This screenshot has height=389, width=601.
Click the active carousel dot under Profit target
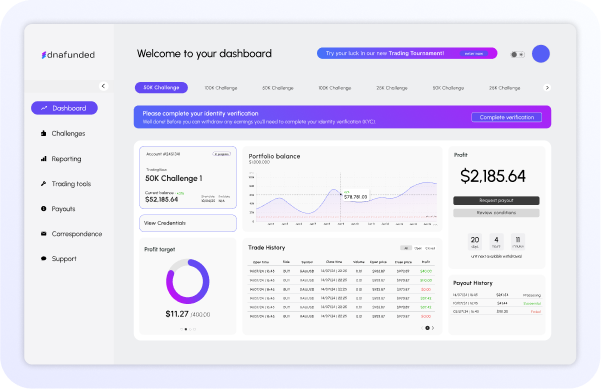(x=186, y=329)
